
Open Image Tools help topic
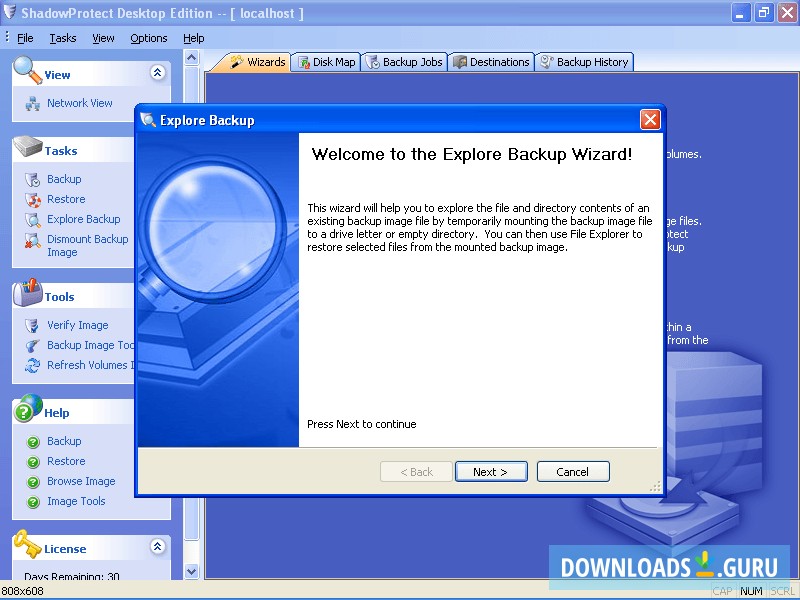click(76, 502)
